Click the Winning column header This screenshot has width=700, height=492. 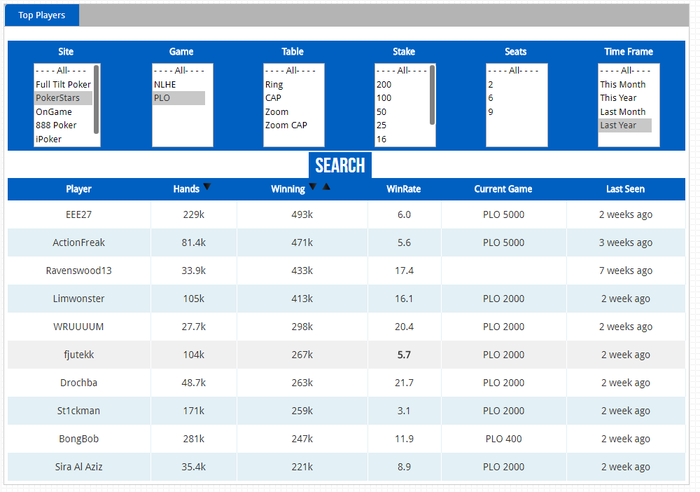[288, 189]
